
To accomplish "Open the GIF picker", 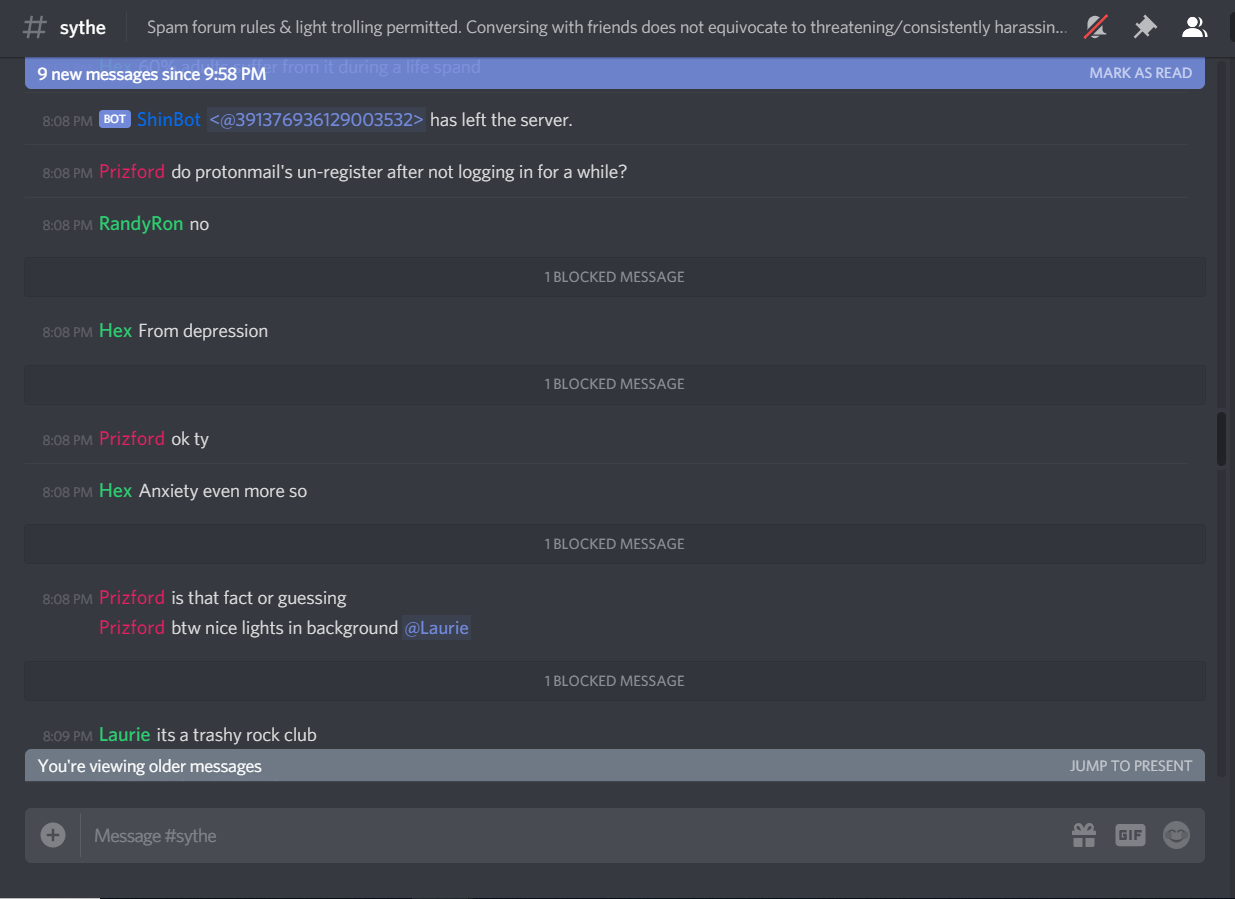I will (1130, 835).
